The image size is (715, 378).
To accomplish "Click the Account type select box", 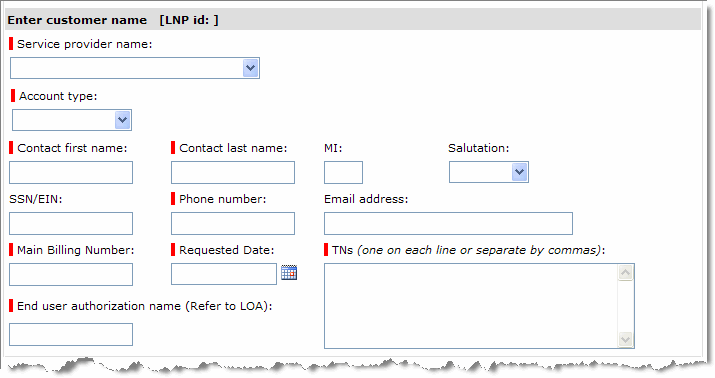I will point(72,120).
